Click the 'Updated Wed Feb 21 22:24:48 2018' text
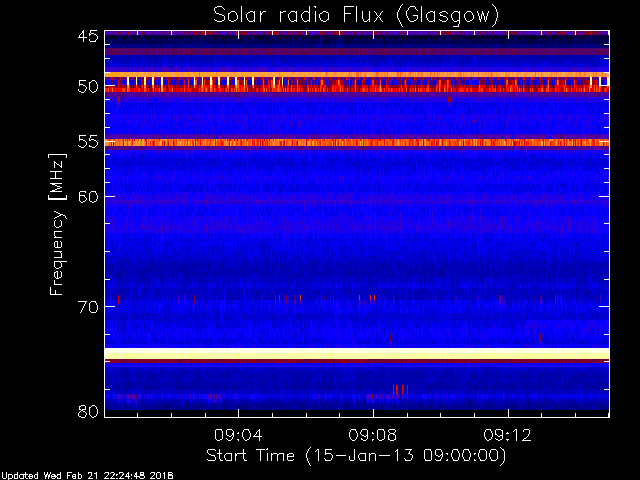Screen dimensions: 640x480 (x=87, y=476)
